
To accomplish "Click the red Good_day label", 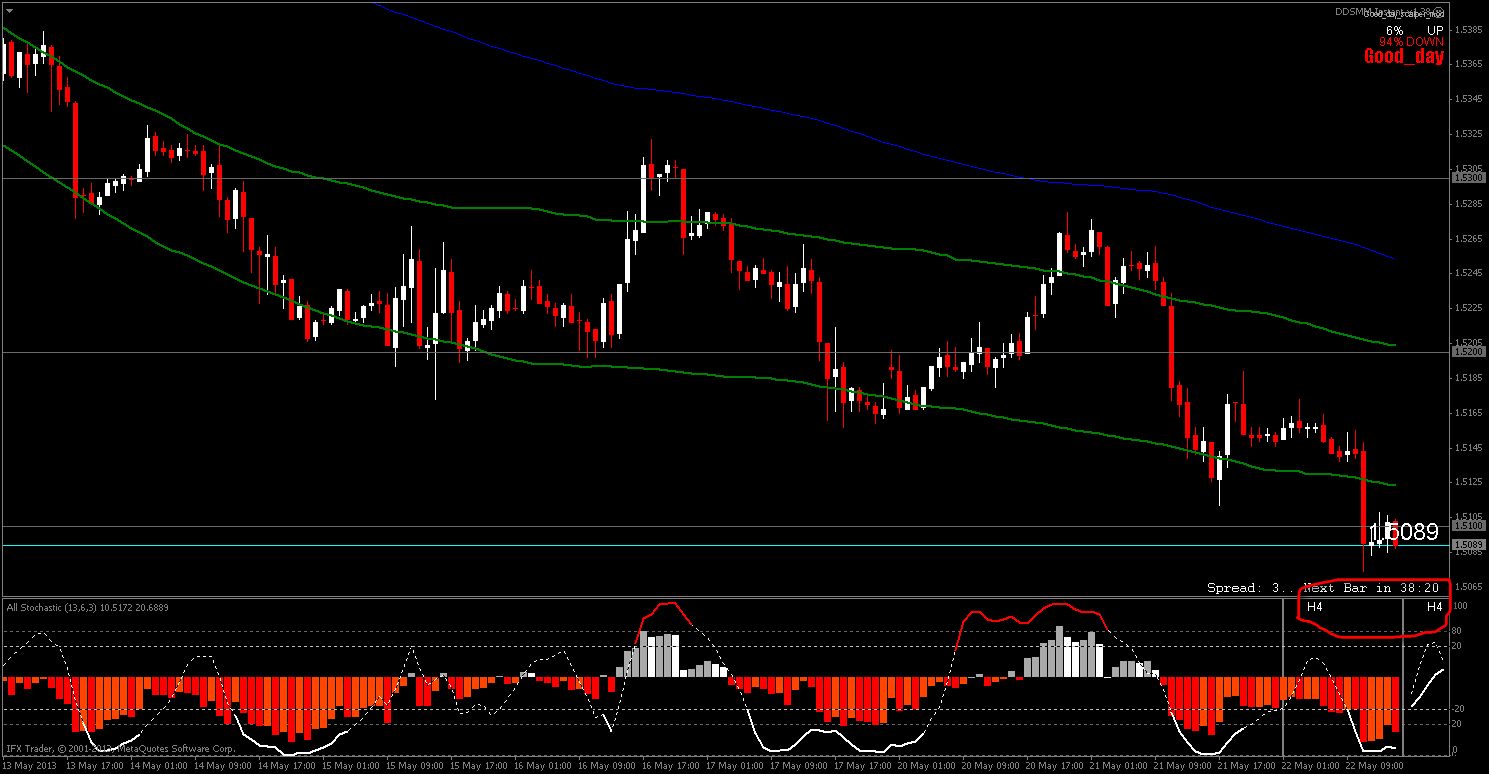I will [x=1404, y=56].
